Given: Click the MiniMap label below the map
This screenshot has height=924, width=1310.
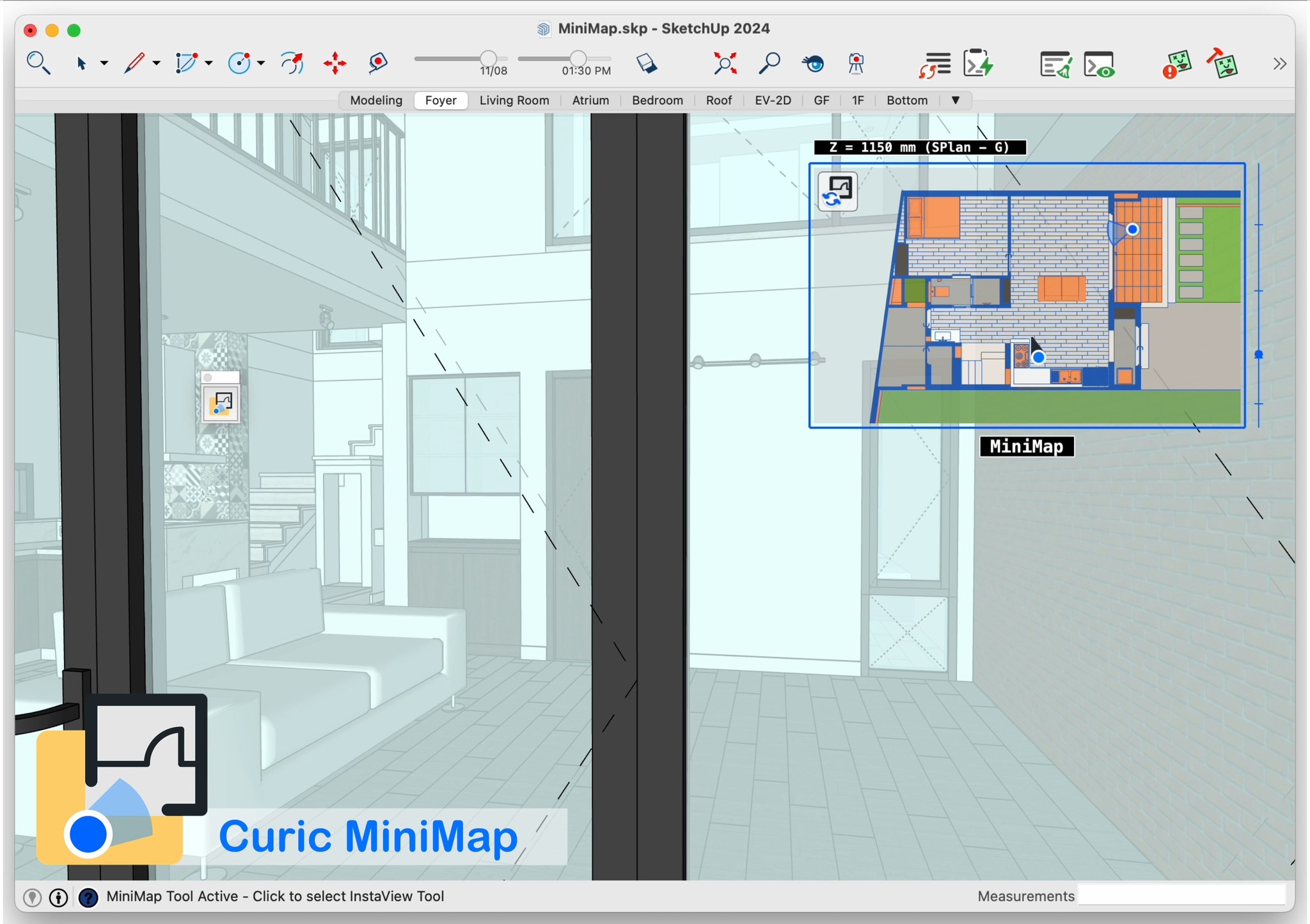Looking at the screenshot, I should [1027, 446].
